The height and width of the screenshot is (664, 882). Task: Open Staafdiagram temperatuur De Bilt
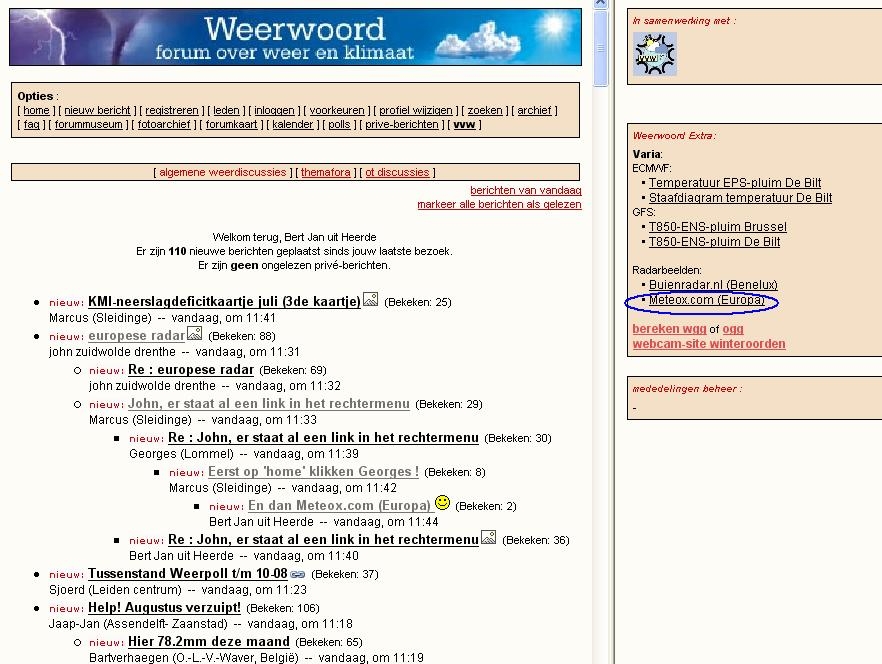click(x=740, y=198)
